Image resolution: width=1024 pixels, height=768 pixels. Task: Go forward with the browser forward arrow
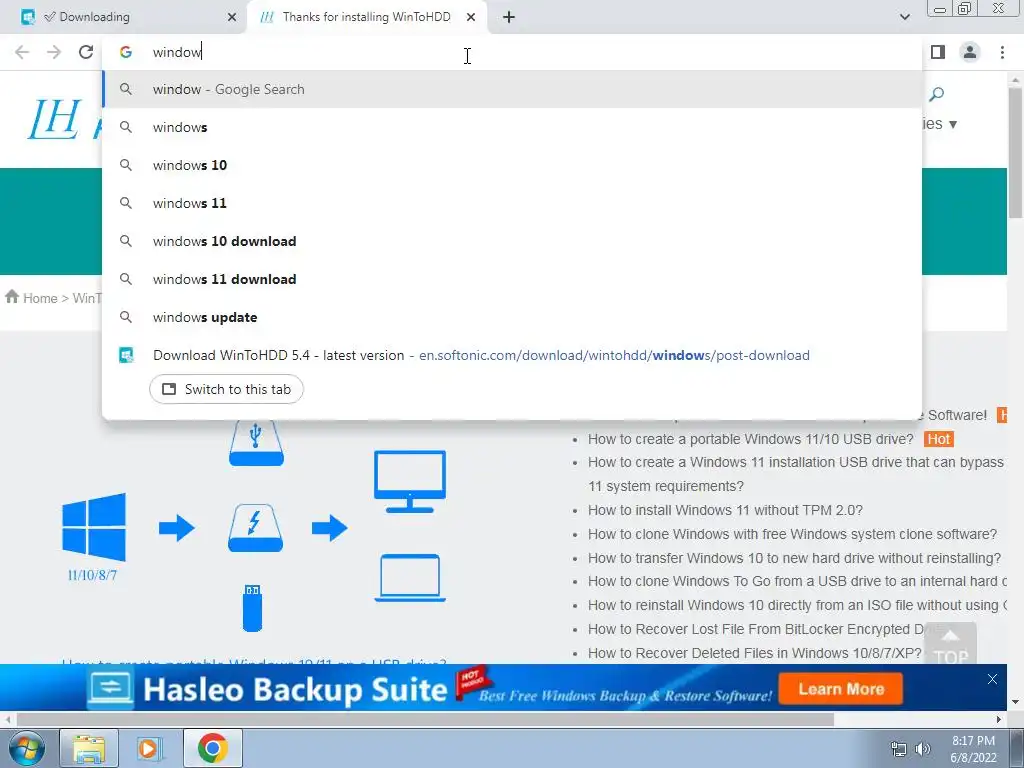[54, 52]
